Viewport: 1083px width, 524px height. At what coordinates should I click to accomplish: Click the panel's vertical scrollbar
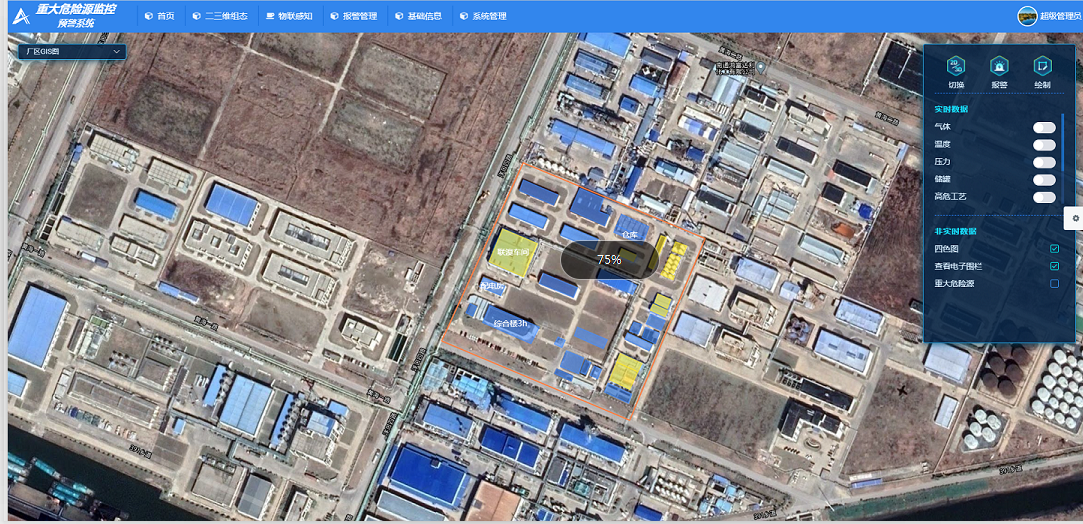coord(1062,140)
